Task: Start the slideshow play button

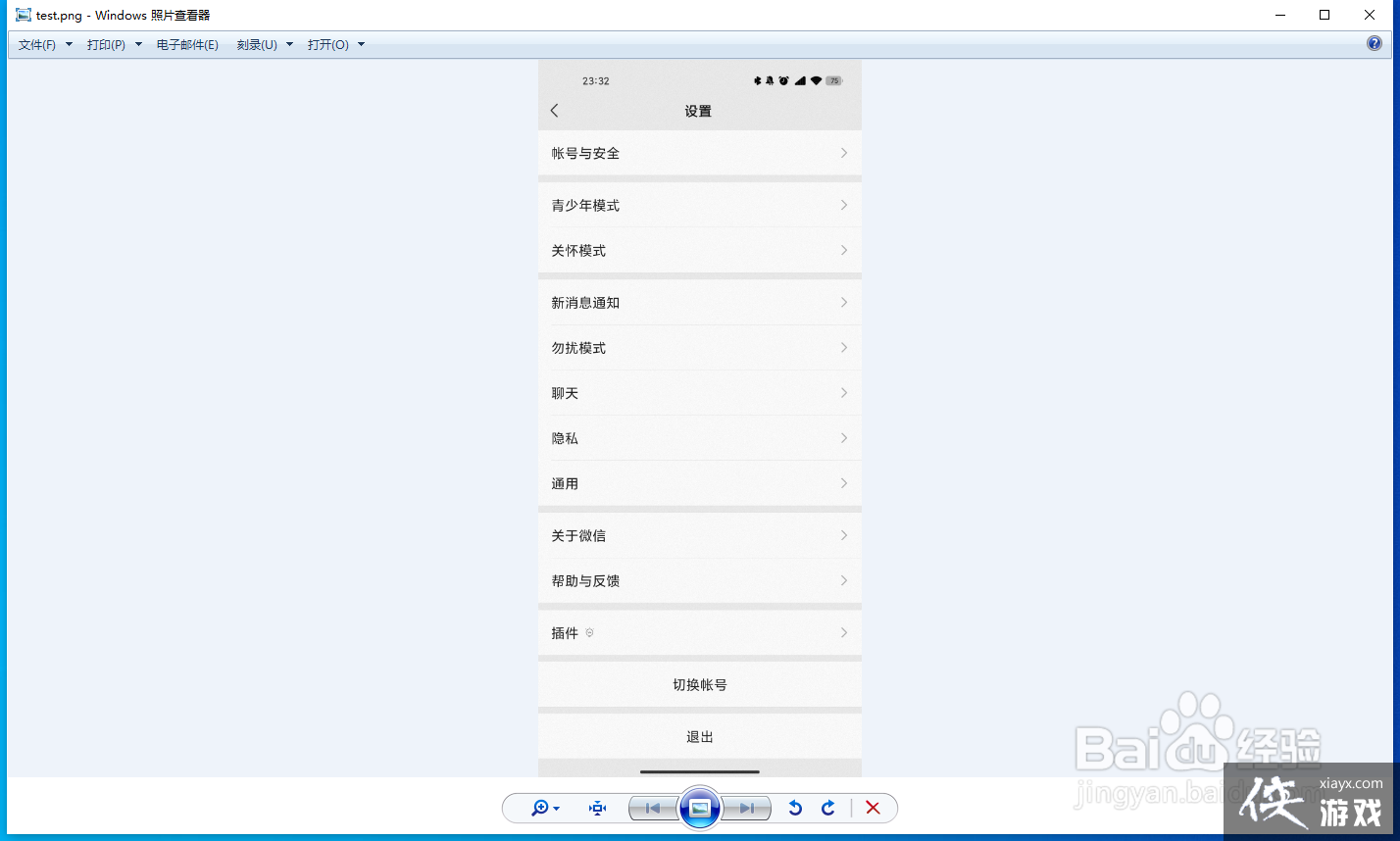Action: point(700,809)
